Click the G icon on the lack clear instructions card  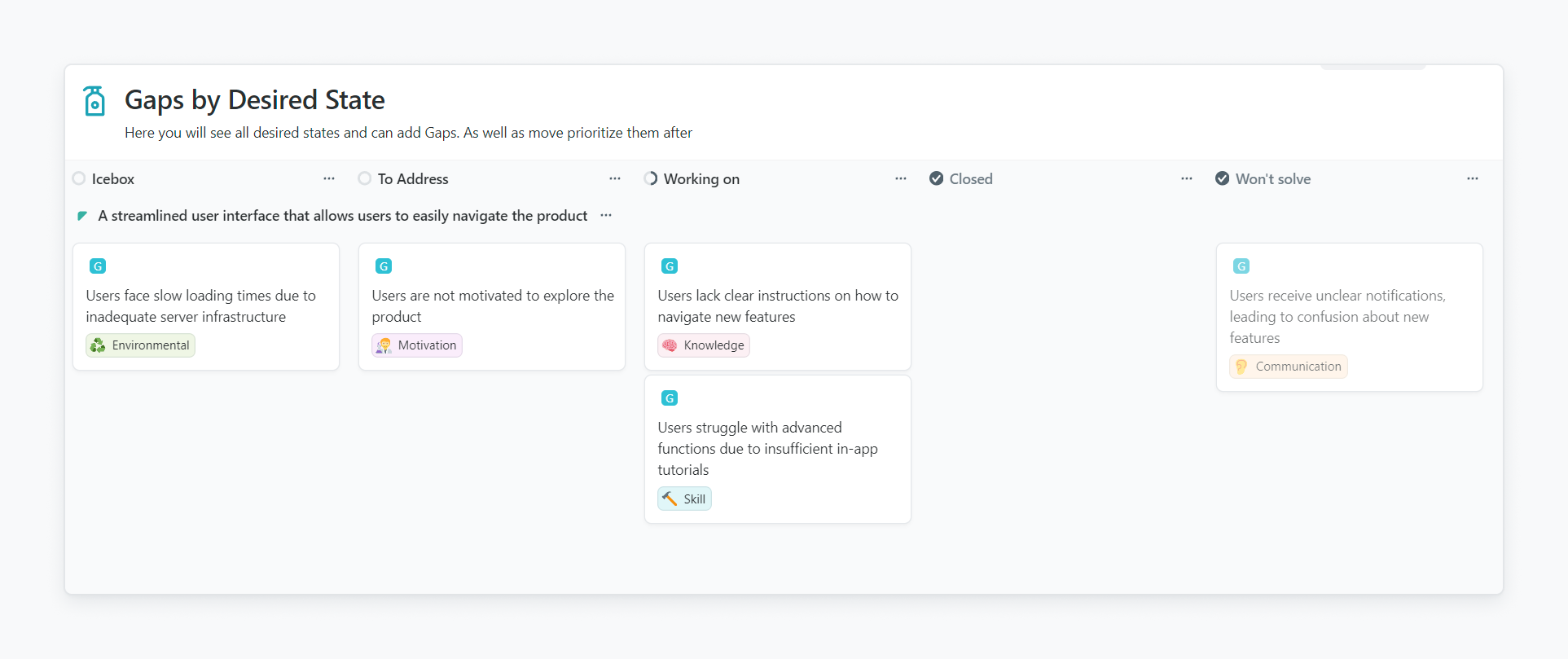[670, 266]
